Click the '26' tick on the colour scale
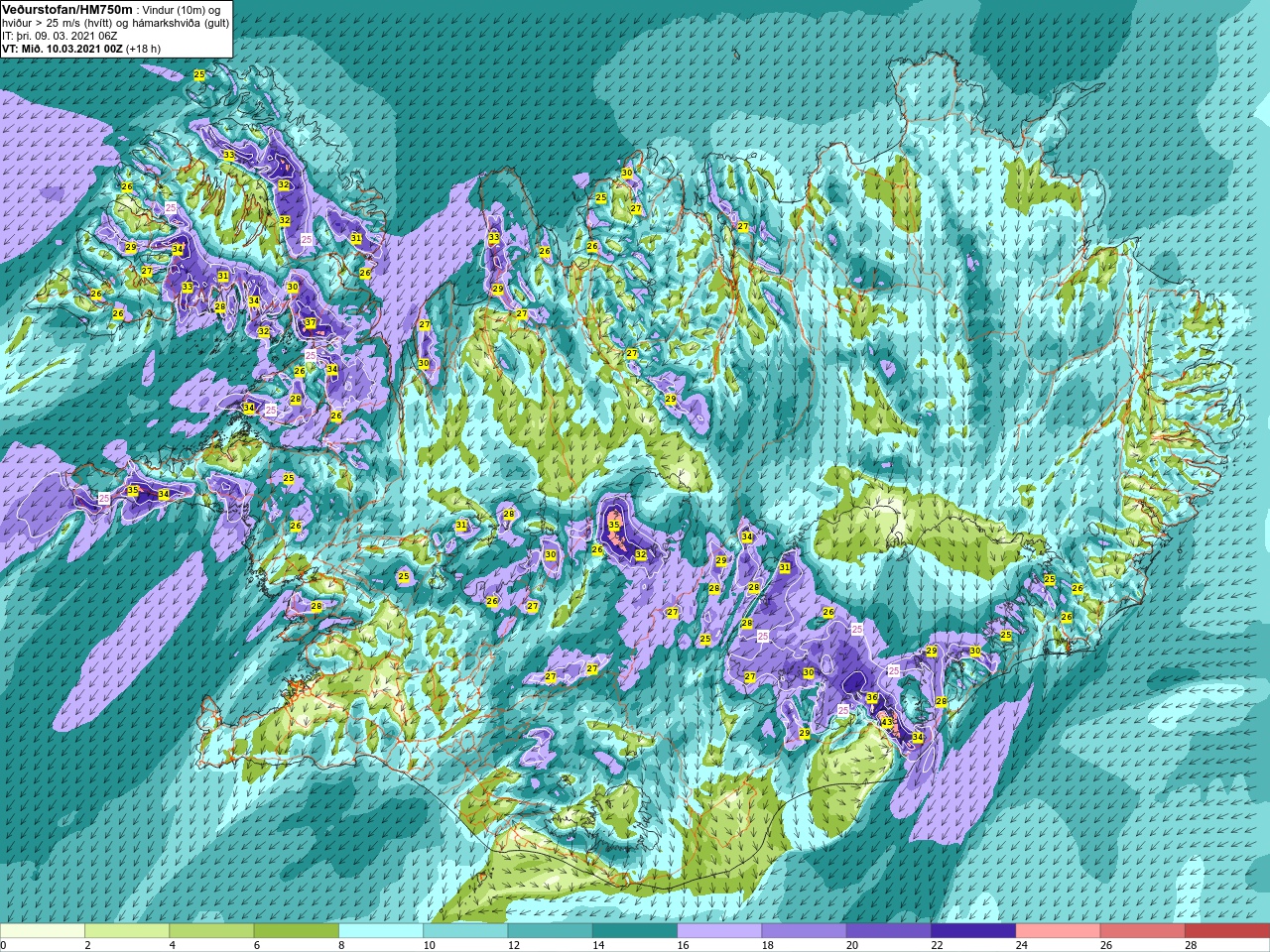Screen dimensions: 1270x952 1105,945
